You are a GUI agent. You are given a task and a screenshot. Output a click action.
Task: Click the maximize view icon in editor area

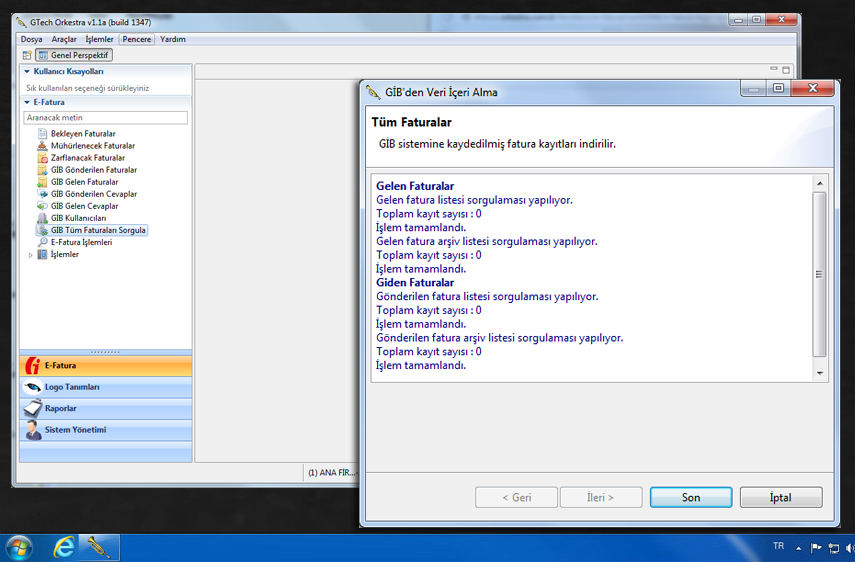tap(786, 70)
